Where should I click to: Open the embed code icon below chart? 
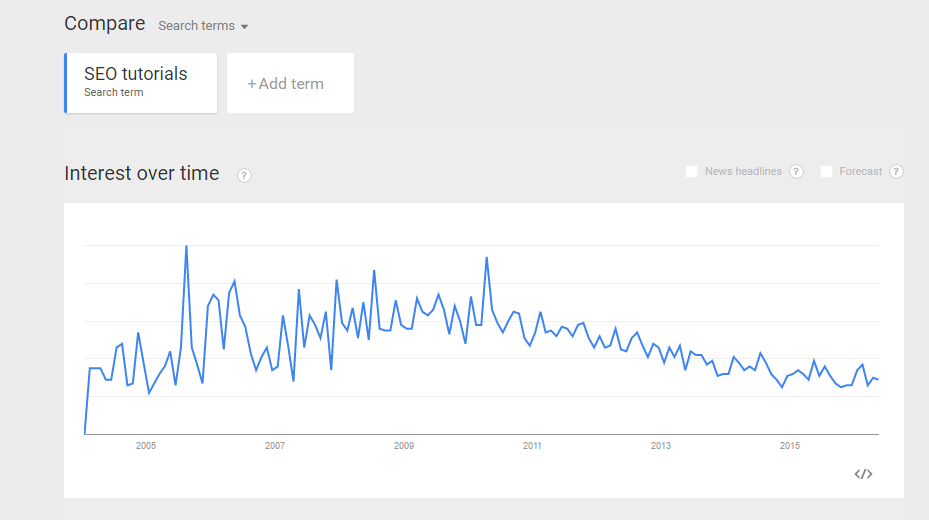coord(863,474)
